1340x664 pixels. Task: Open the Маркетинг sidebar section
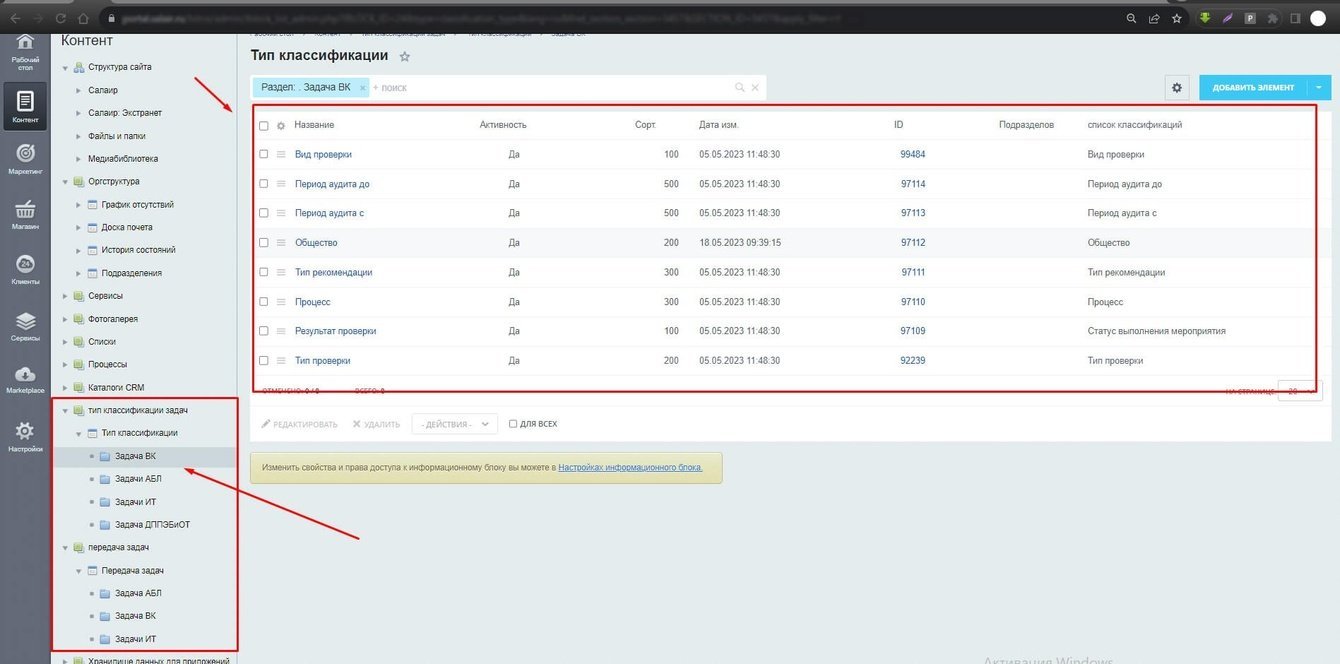(x=25, y=158)
